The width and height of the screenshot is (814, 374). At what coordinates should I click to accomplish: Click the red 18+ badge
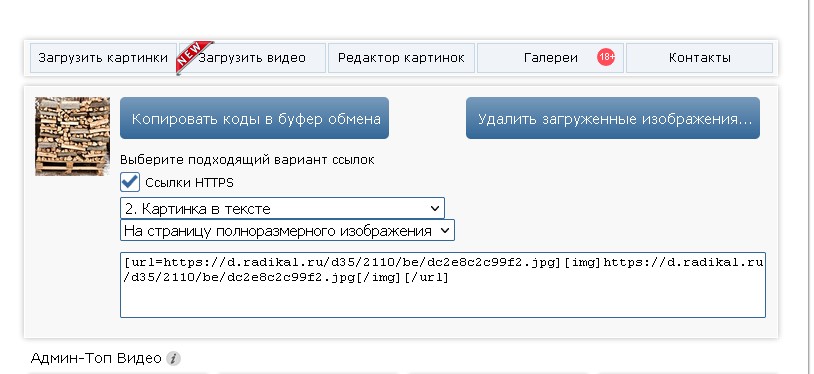(606, 57)
